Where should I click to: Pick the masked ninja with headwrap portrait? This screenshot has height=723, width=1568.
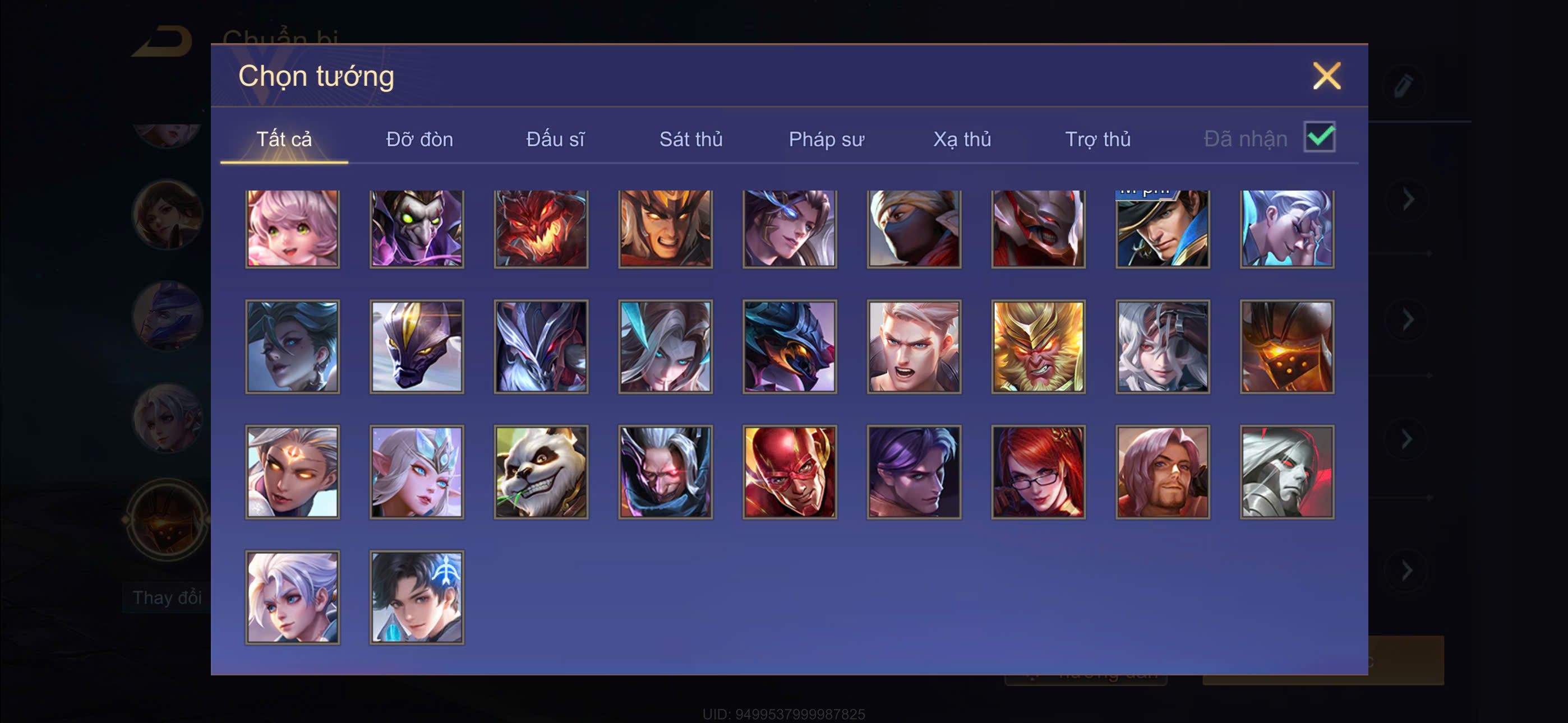pos(914,229)
